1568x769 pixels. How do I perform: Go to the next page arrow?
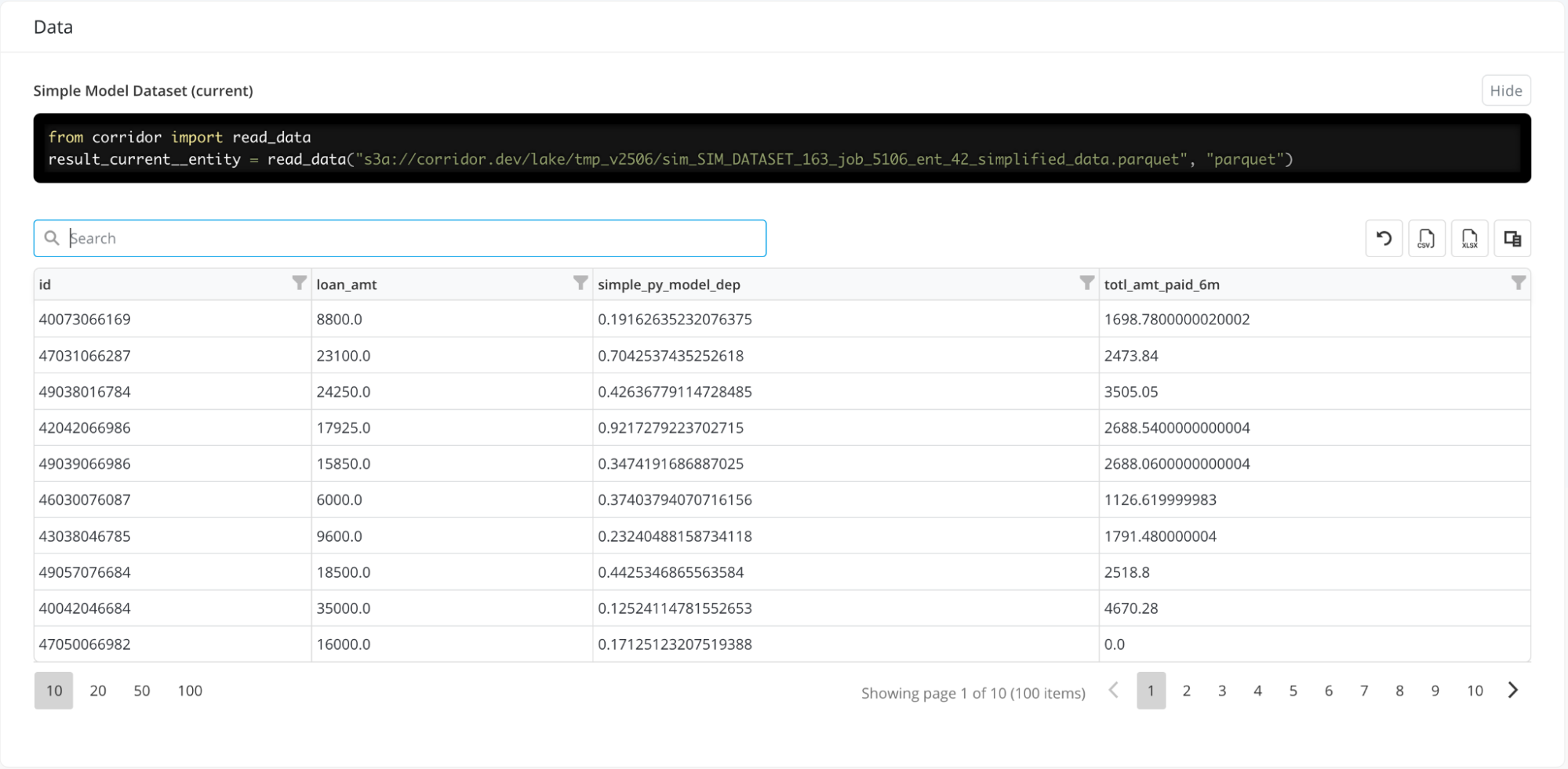[1513, 691]
